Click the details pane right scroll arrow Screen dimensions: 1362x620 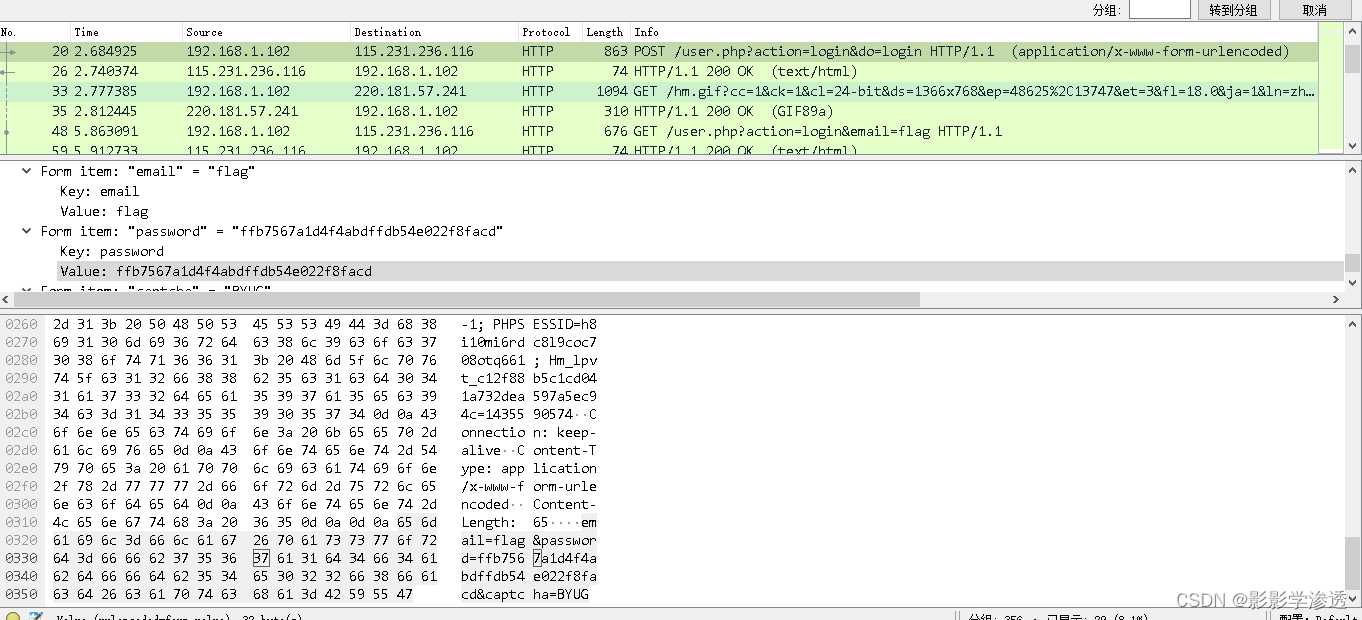(1336, 299)
